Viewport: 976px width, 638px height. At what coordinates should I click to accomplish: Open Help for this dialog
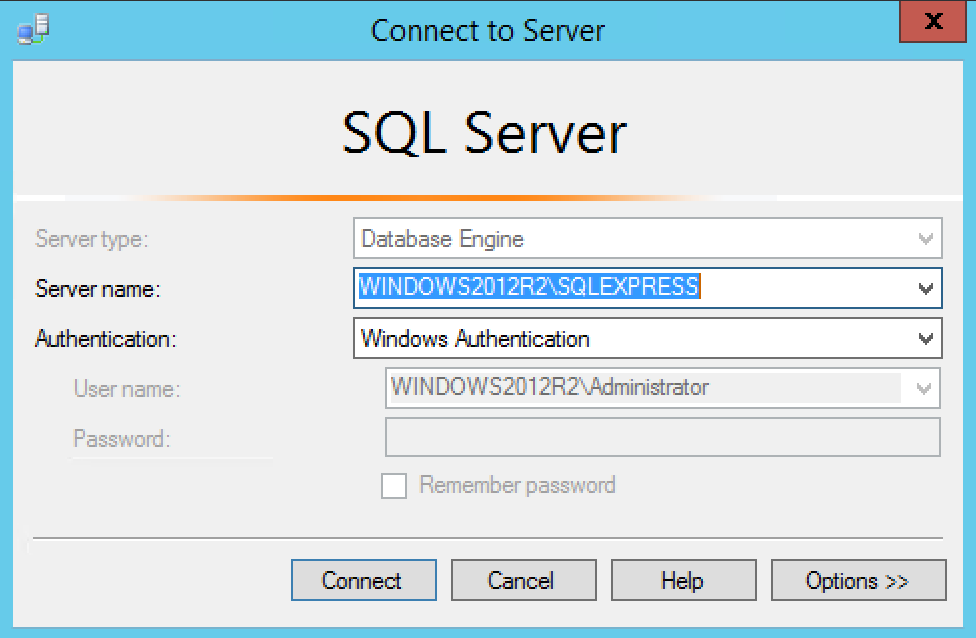point(683,581)
